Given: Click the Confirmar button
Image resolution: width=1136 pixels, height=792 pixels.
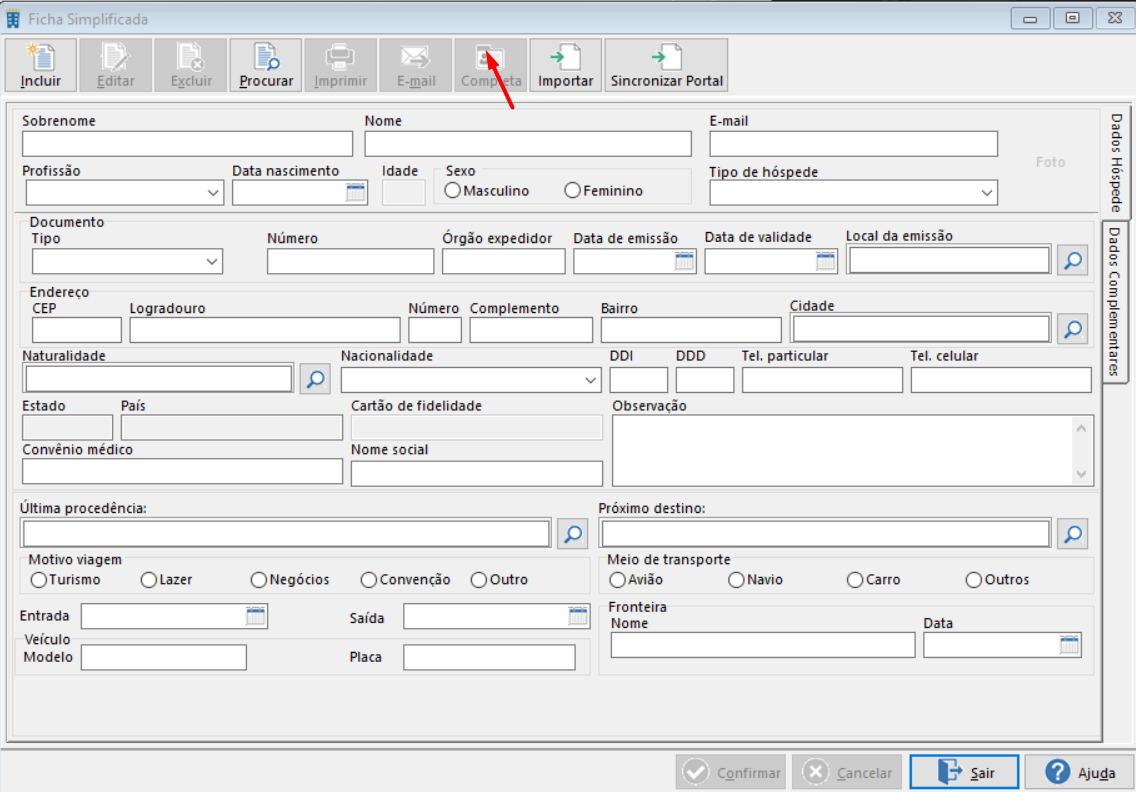Looking at the screenshot, I should [x=731, y=772].
